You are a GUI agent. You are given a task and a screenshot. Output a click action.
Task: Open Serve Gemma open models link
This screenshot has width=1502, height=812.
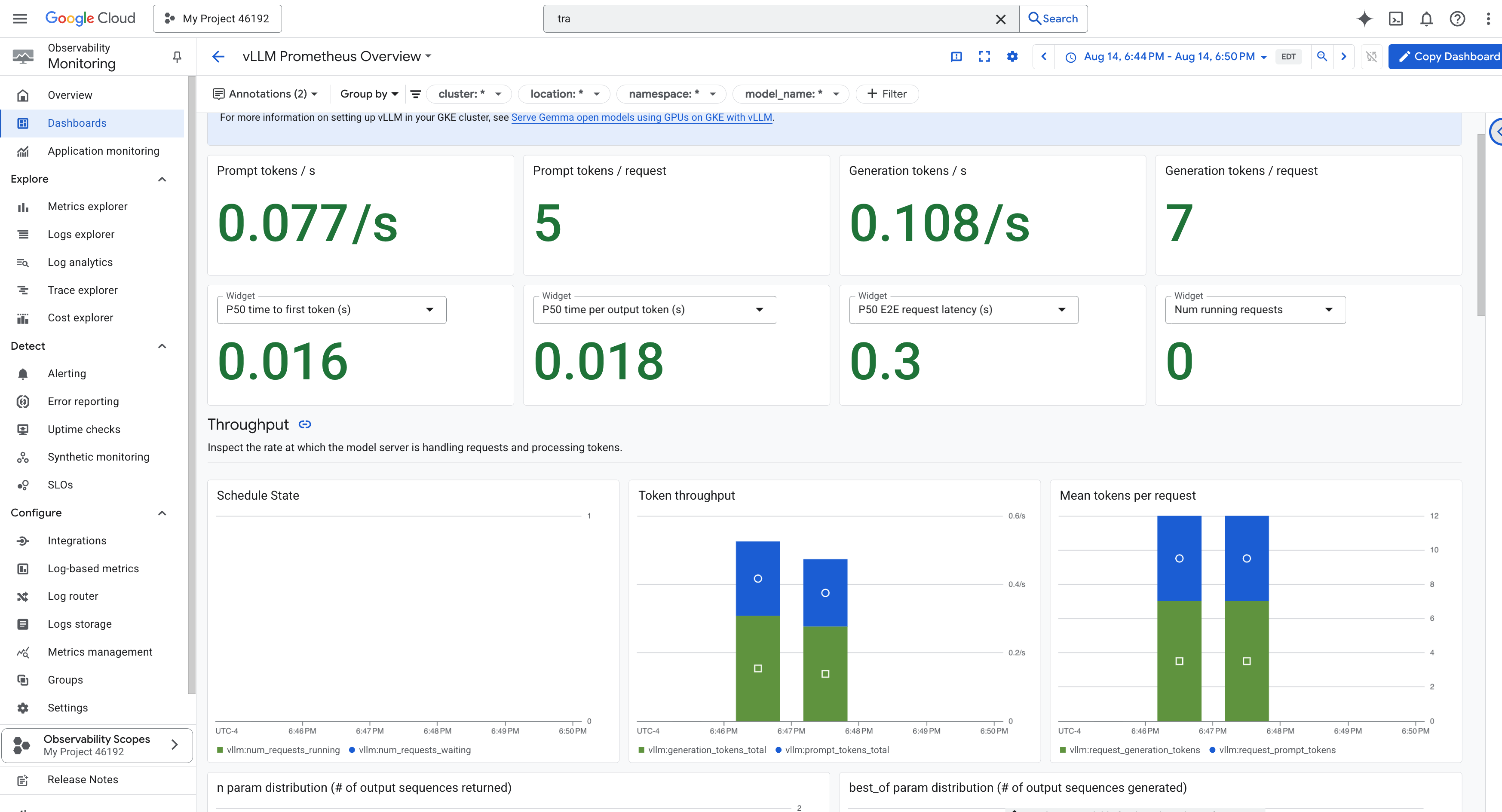(x=641, y=117)
